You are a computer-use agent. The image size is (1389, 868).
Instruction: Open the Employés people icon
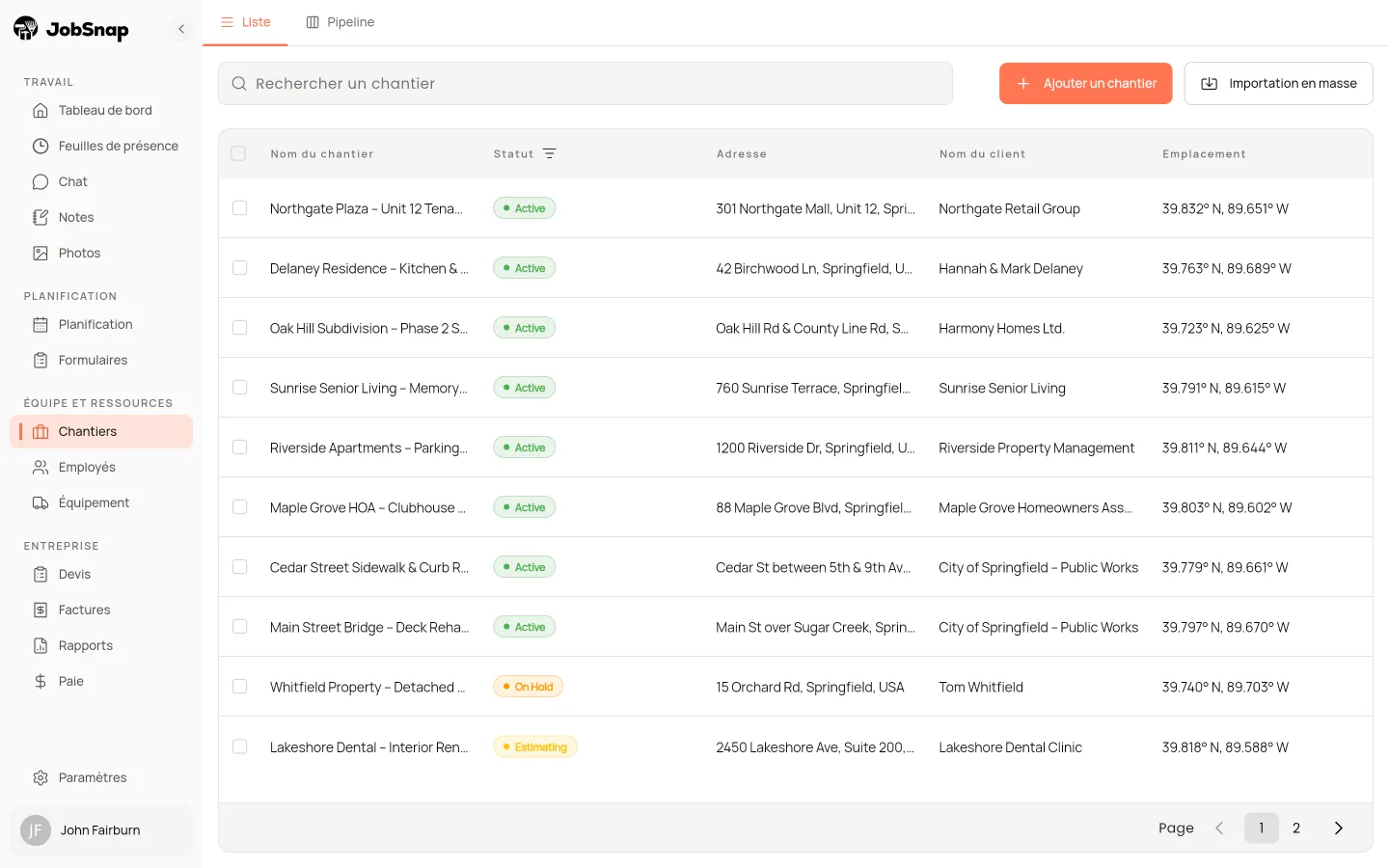[41, 468]
